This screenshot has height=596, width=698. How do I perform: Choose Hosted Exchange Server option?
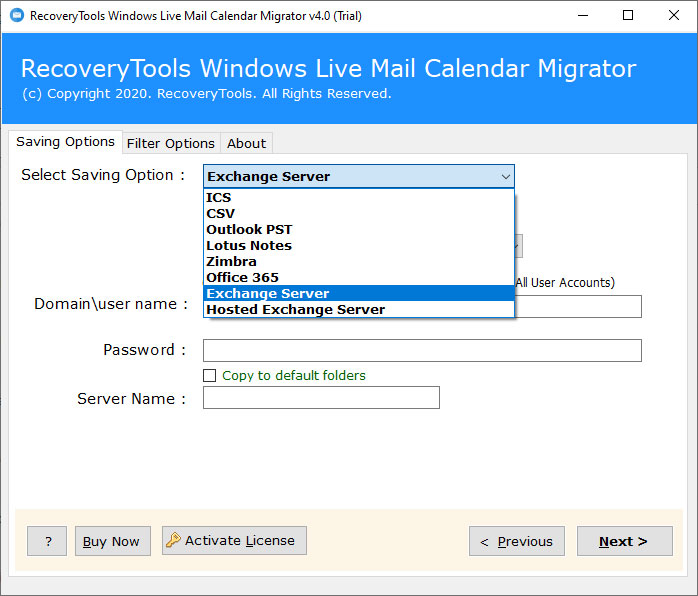coord(359,309)
